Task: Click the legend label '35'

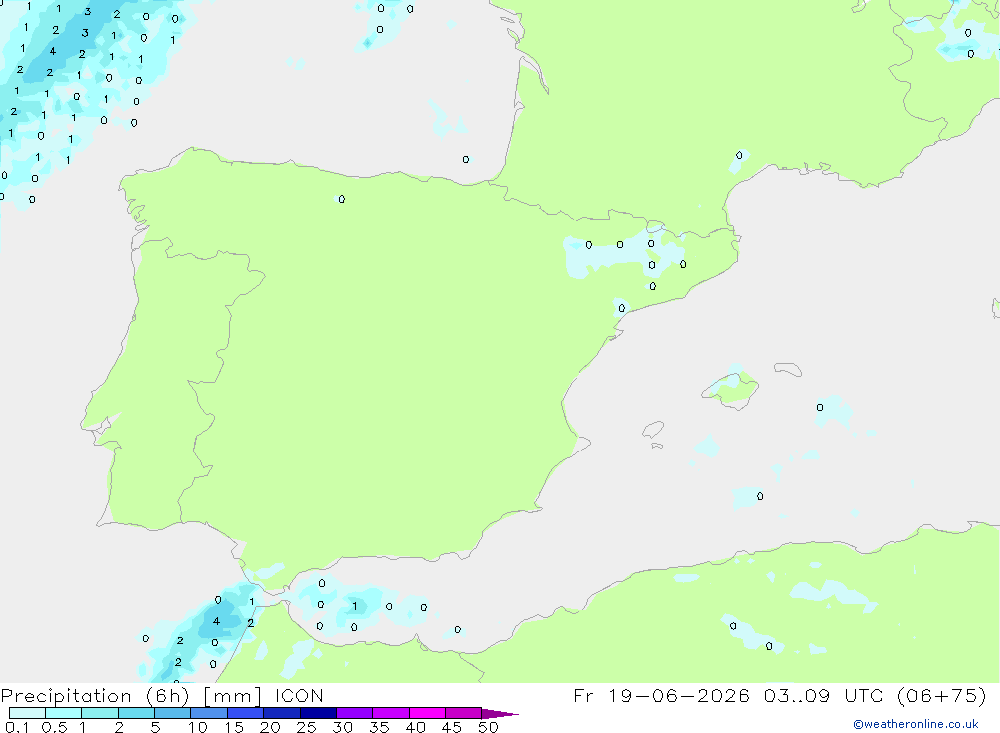Action: pyautogui.click(x=379, y=727)
